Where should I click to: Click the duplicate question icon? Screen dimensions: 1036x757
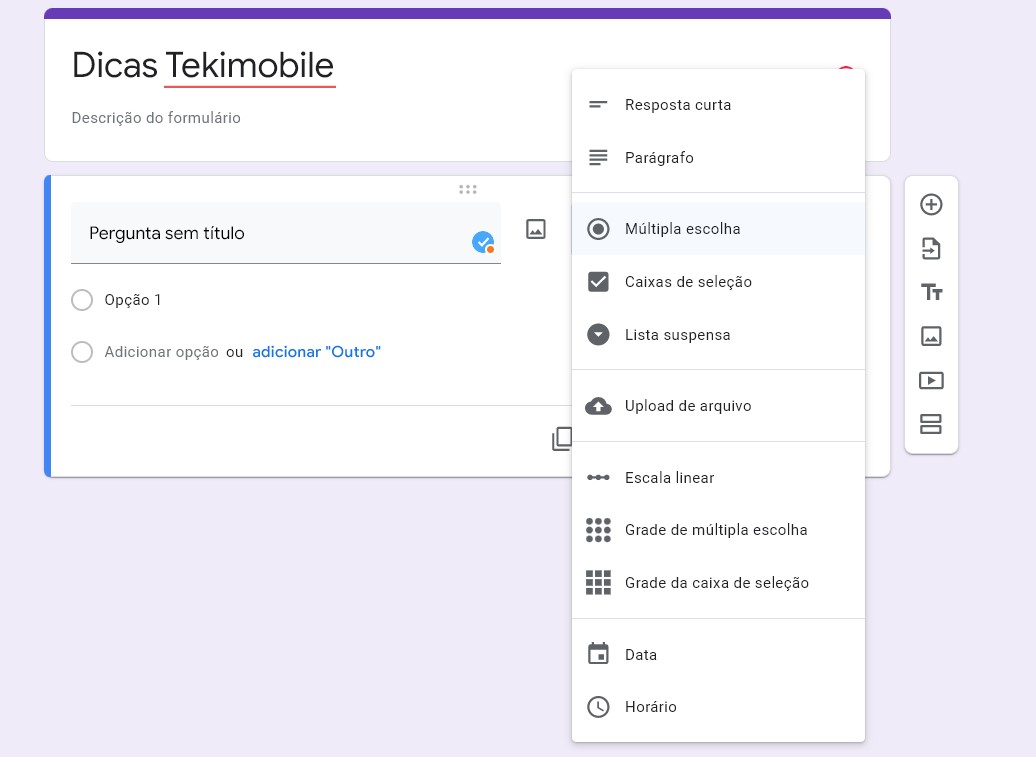tap(562, 439)
